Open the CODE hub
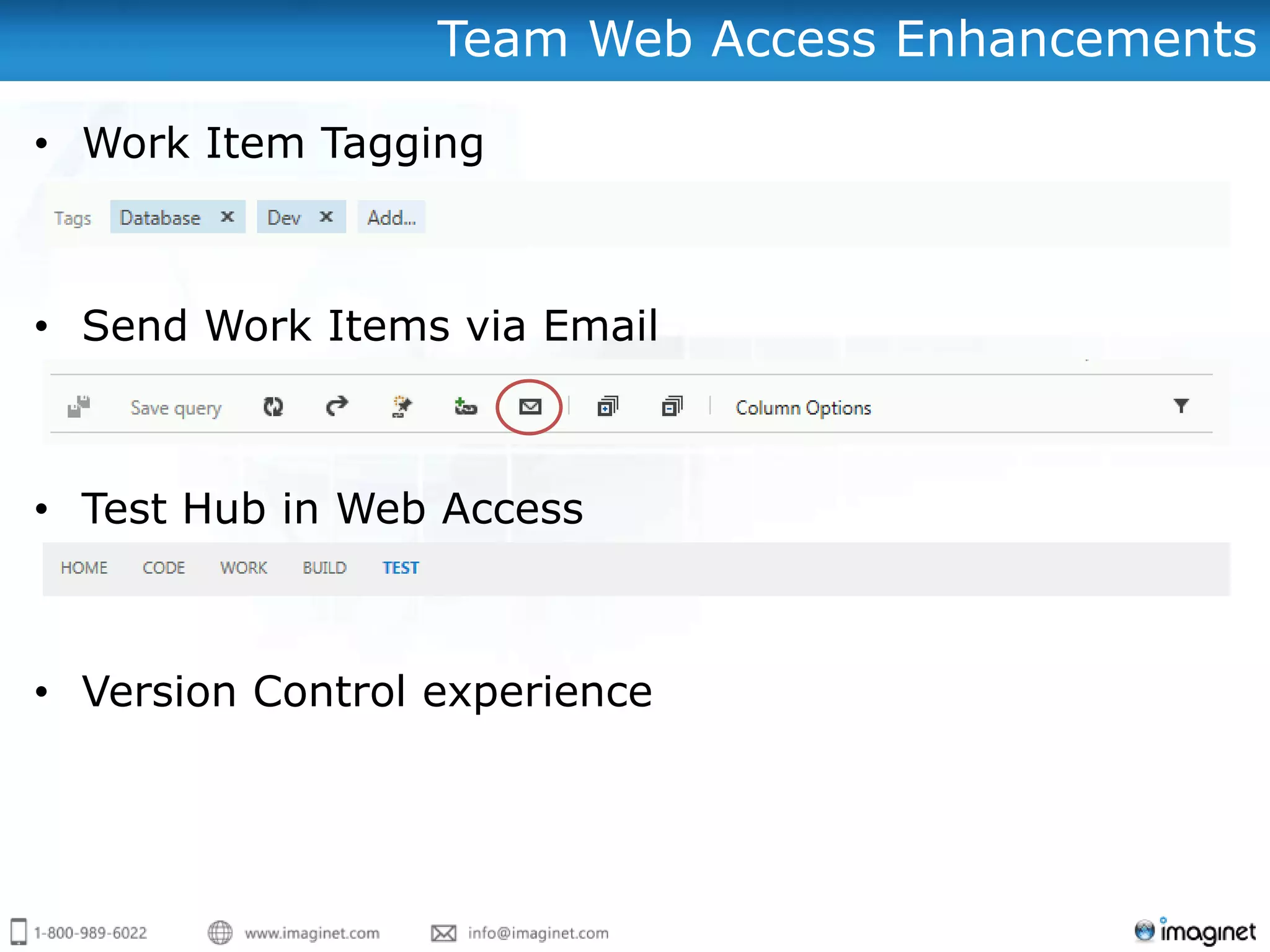The width and height of the screenshot is (1270, 952). [x=164, y=568]
